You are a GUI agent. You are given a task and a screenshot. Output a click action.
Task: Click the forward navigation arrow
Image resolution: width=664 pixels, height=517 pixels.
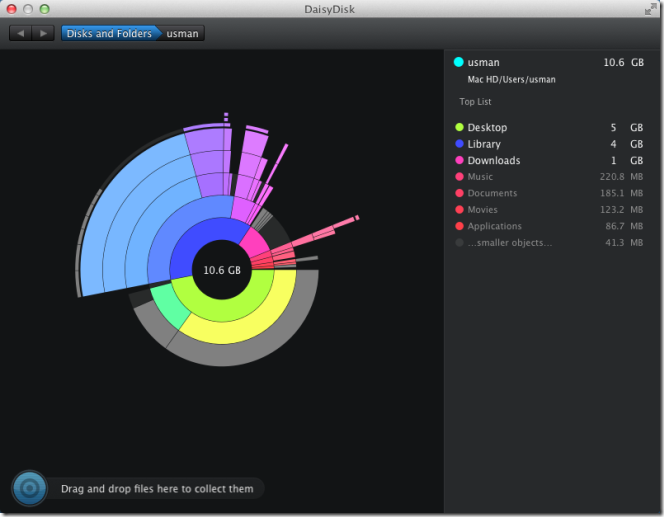coord(43,33)
